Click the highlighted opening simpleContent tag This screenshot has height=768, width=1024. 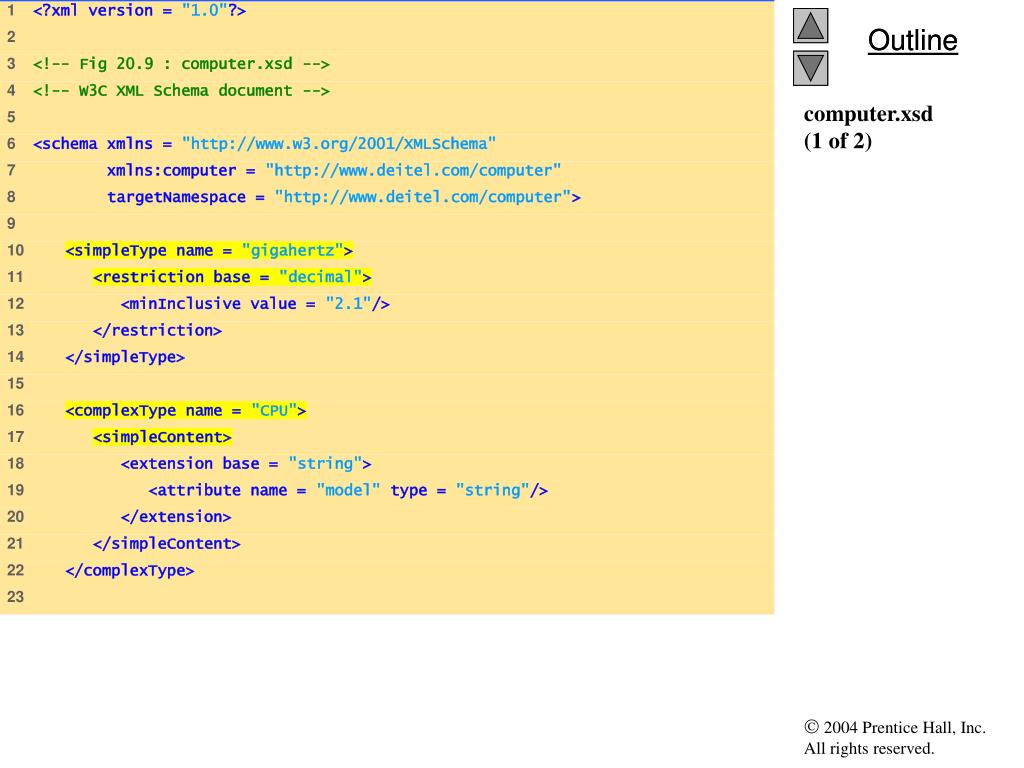click(x=162, y=437)
